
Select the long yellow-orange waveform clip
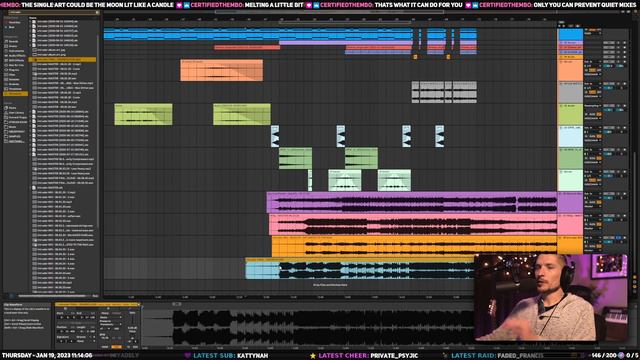point(415,246)
